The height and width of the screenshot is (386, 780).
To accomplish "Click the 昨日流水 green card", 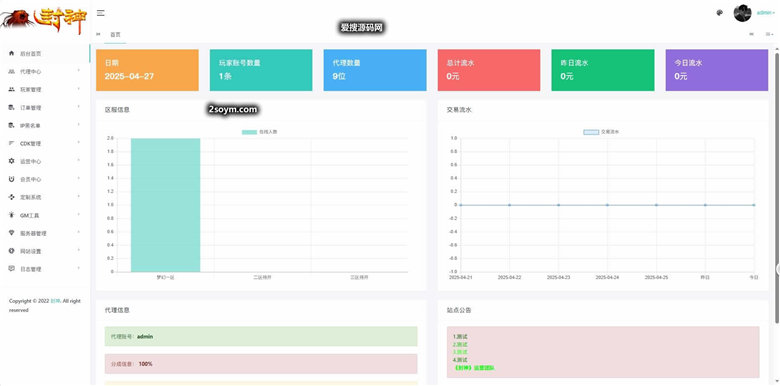I will click(603, 70).
